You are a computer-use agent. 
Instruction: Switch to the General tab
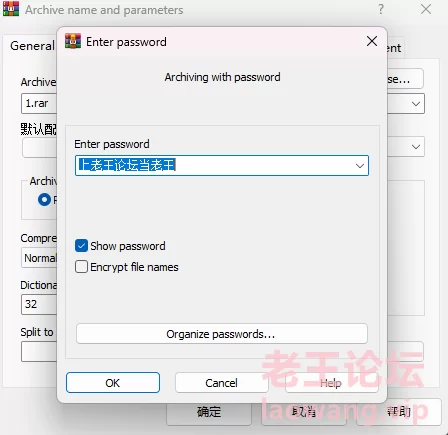32,46
